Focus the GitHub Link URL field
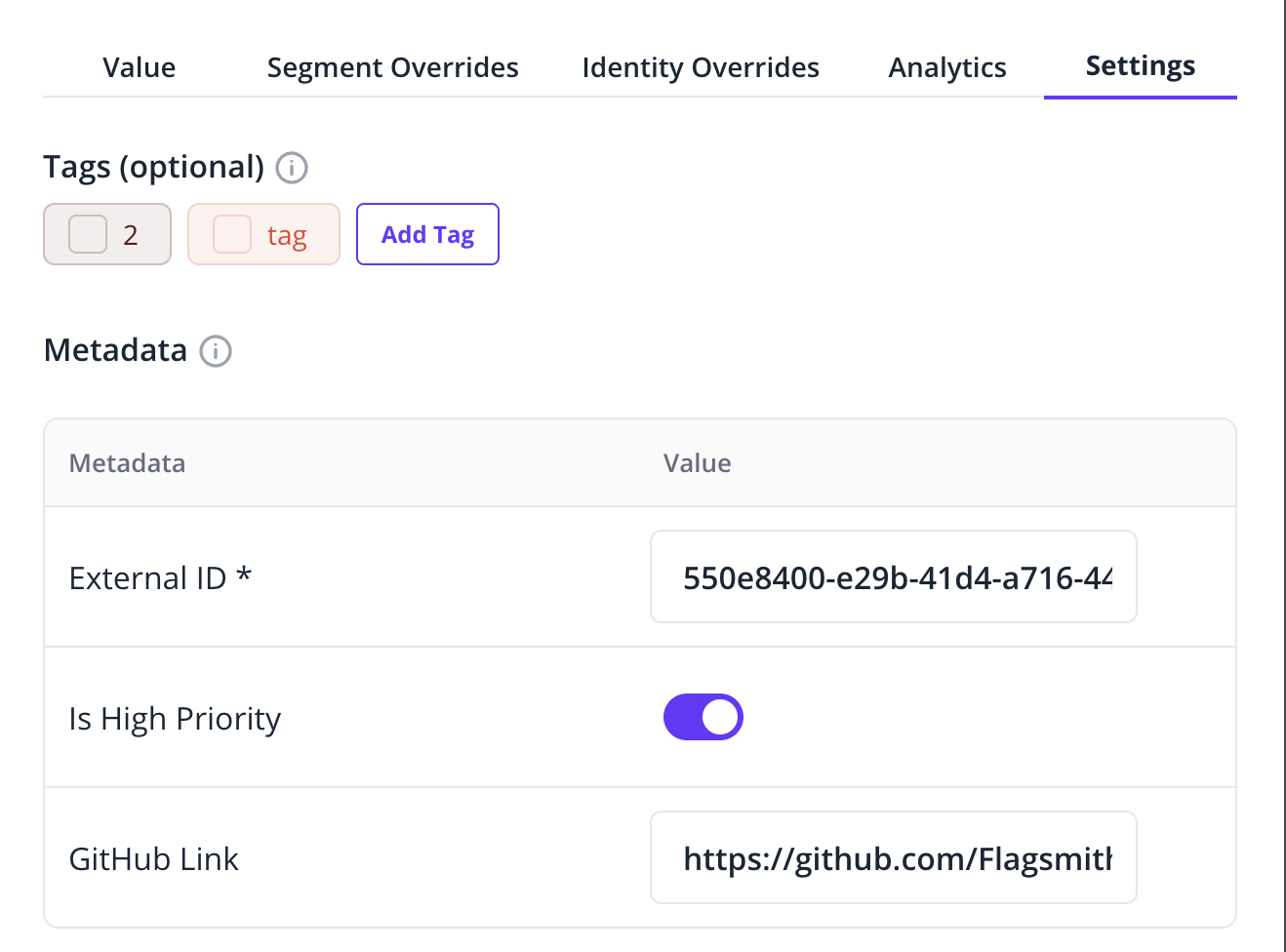 tap(894, 857)
